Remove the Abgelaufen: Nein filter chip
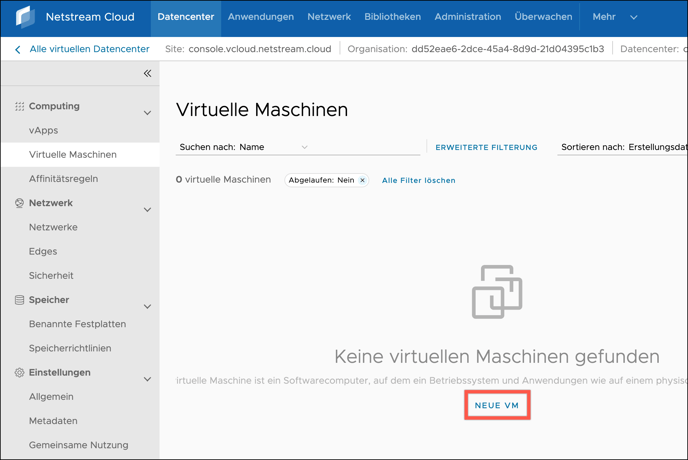 pyautogui.click(x=362, y=180)
